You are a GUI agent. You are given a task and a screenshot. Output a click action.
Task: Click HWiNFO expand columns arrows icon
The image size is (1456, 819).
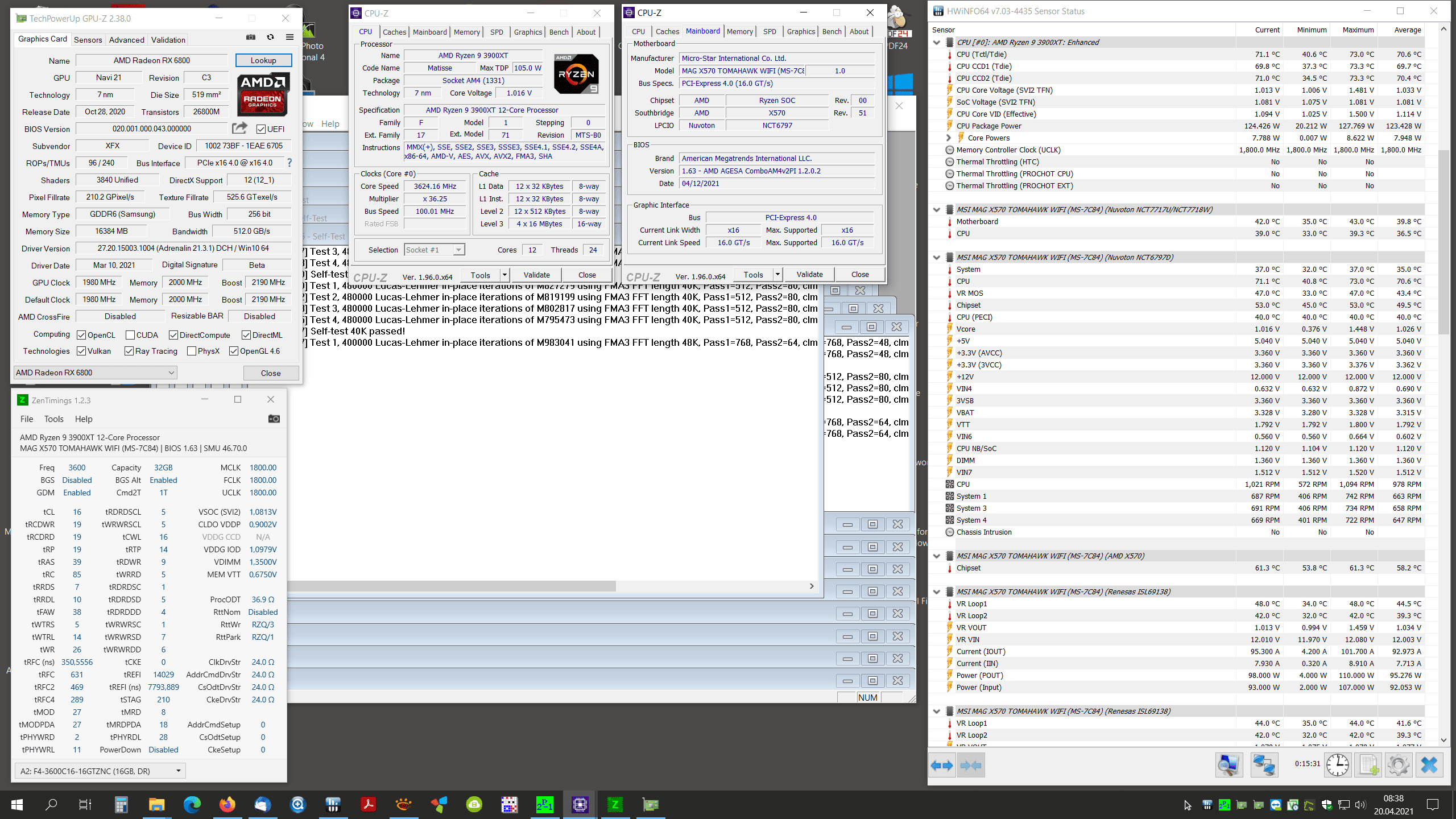942,766
